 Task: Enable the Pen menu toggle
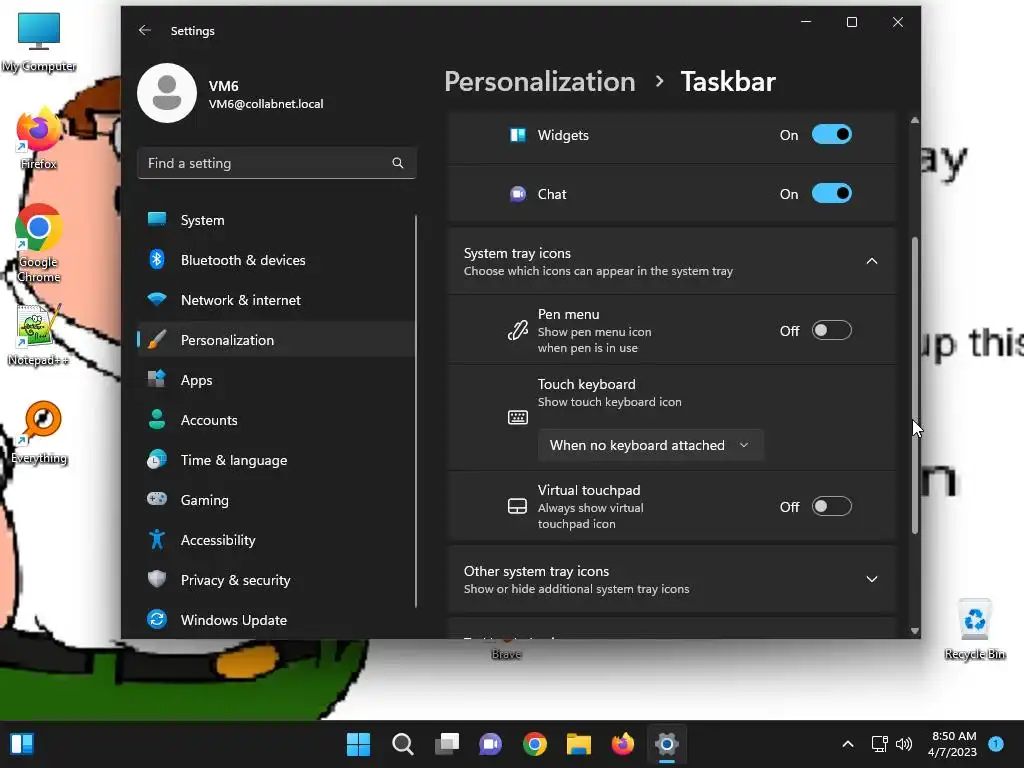click(x=831, y=330)
